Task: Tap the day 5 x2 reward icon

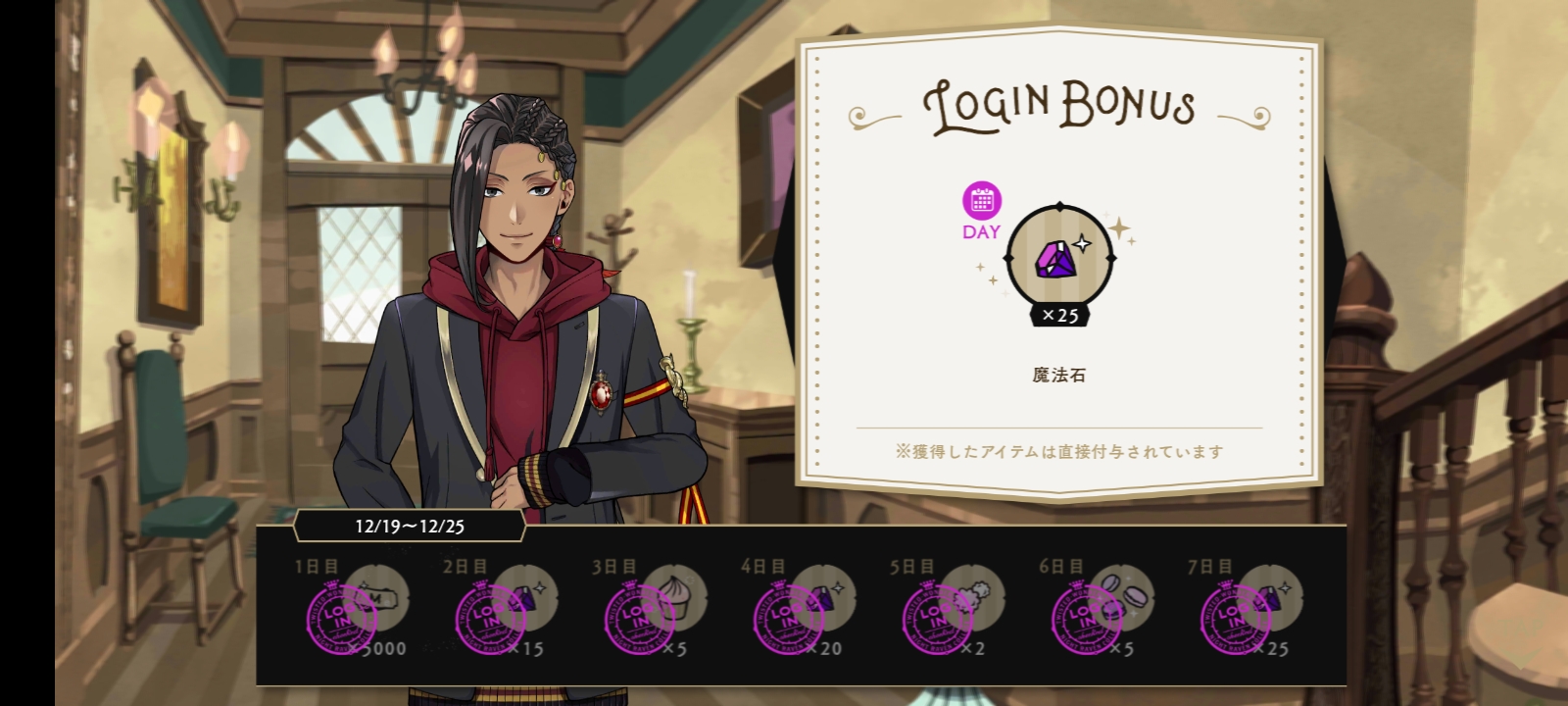Action: click(x=949, y=608)
